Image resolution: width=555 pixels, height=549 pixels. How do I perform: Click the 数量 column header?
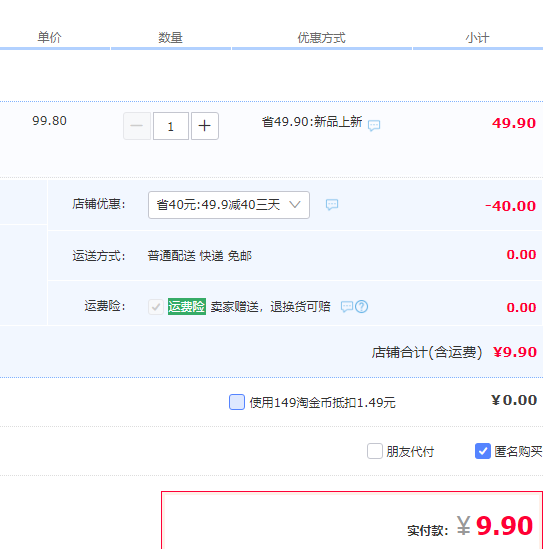[x=170, y=38]
